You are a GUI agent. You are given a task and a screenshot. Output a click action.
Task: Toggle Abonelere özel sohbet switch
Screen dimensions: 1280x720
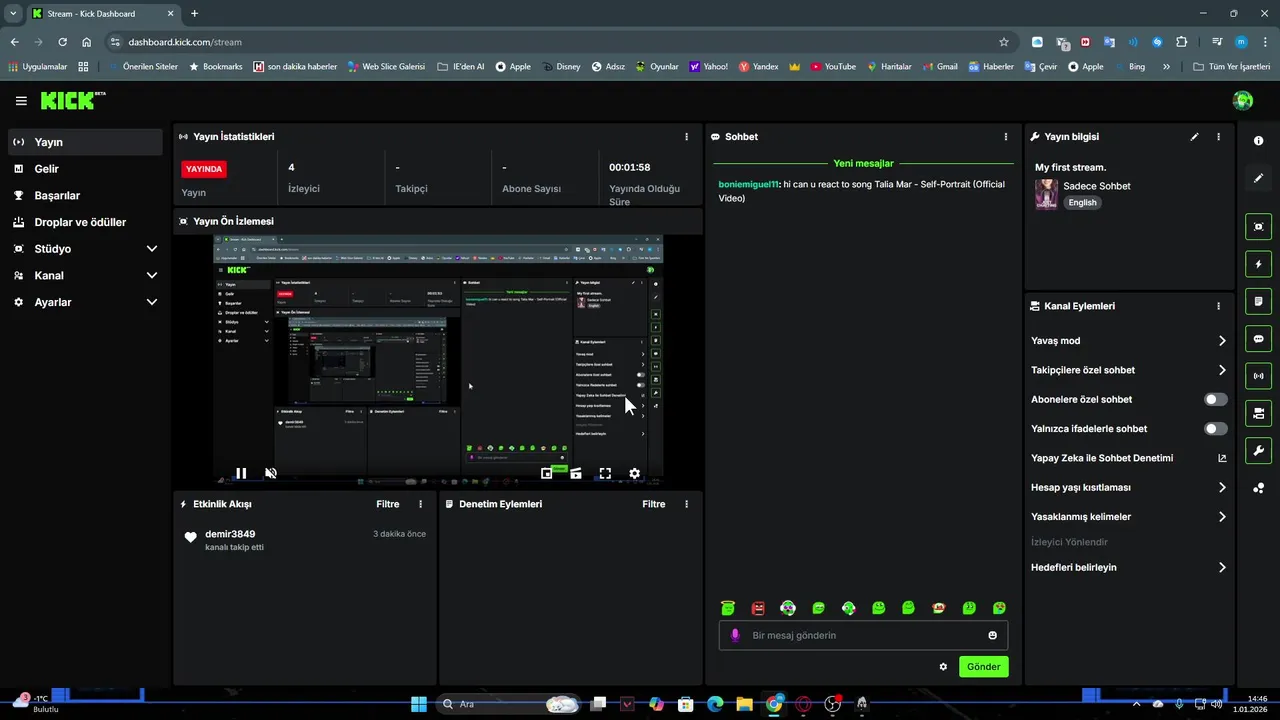click(x=1215, y=399)
